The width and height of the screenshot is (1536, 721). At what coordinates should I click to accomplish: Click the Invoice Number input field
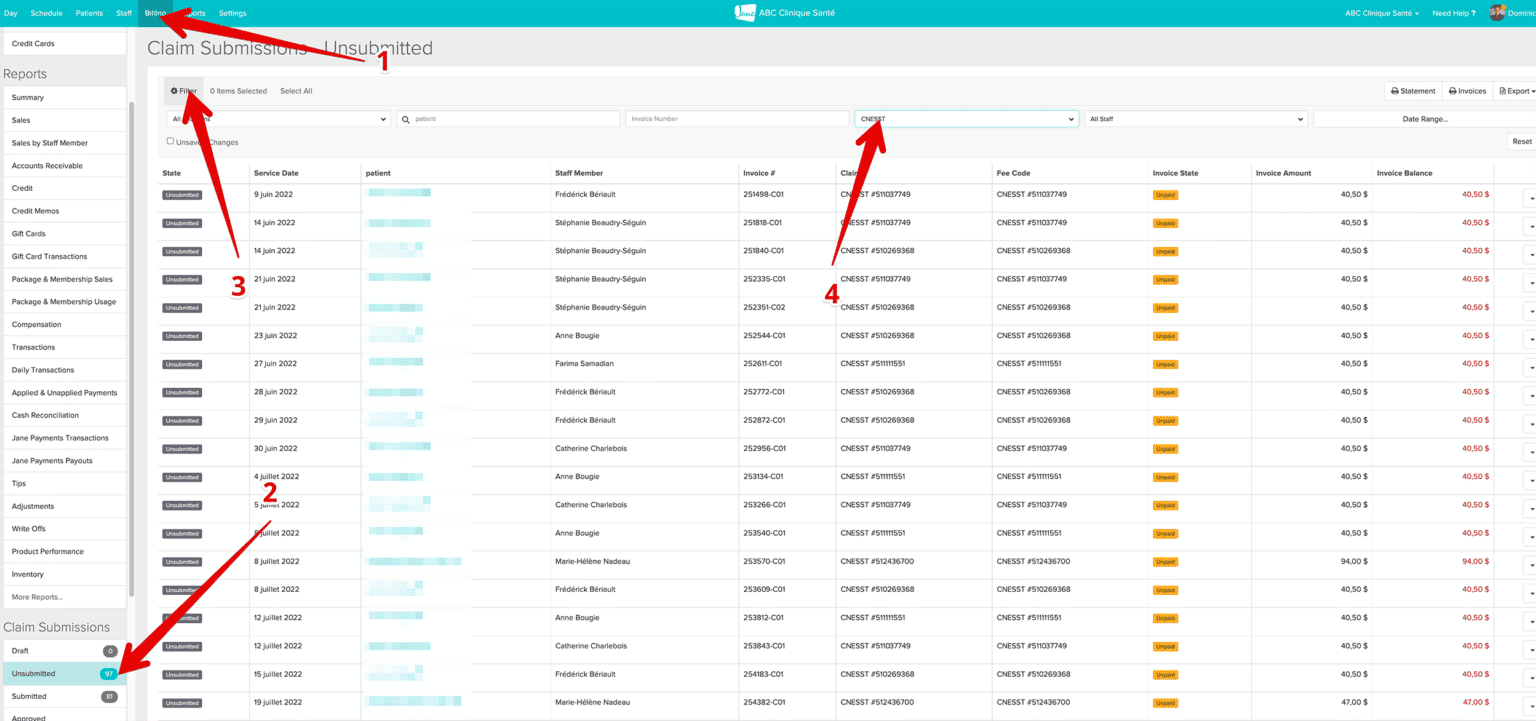click(737, 119)
